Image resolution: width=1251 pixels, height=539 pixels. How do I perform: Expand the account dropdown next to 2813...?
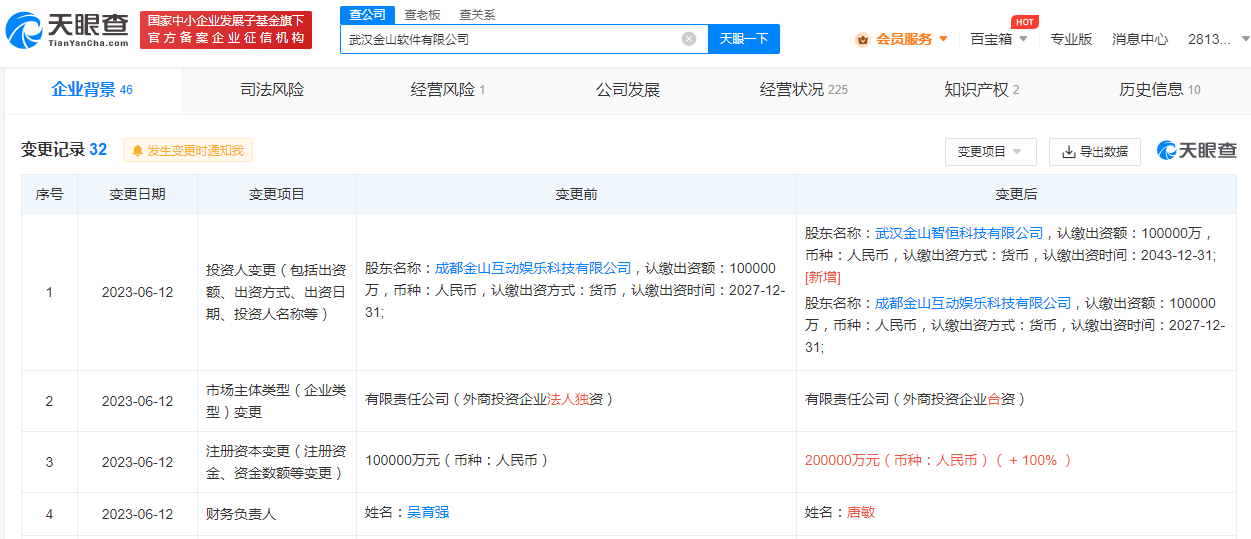(x=1245, y=39)
